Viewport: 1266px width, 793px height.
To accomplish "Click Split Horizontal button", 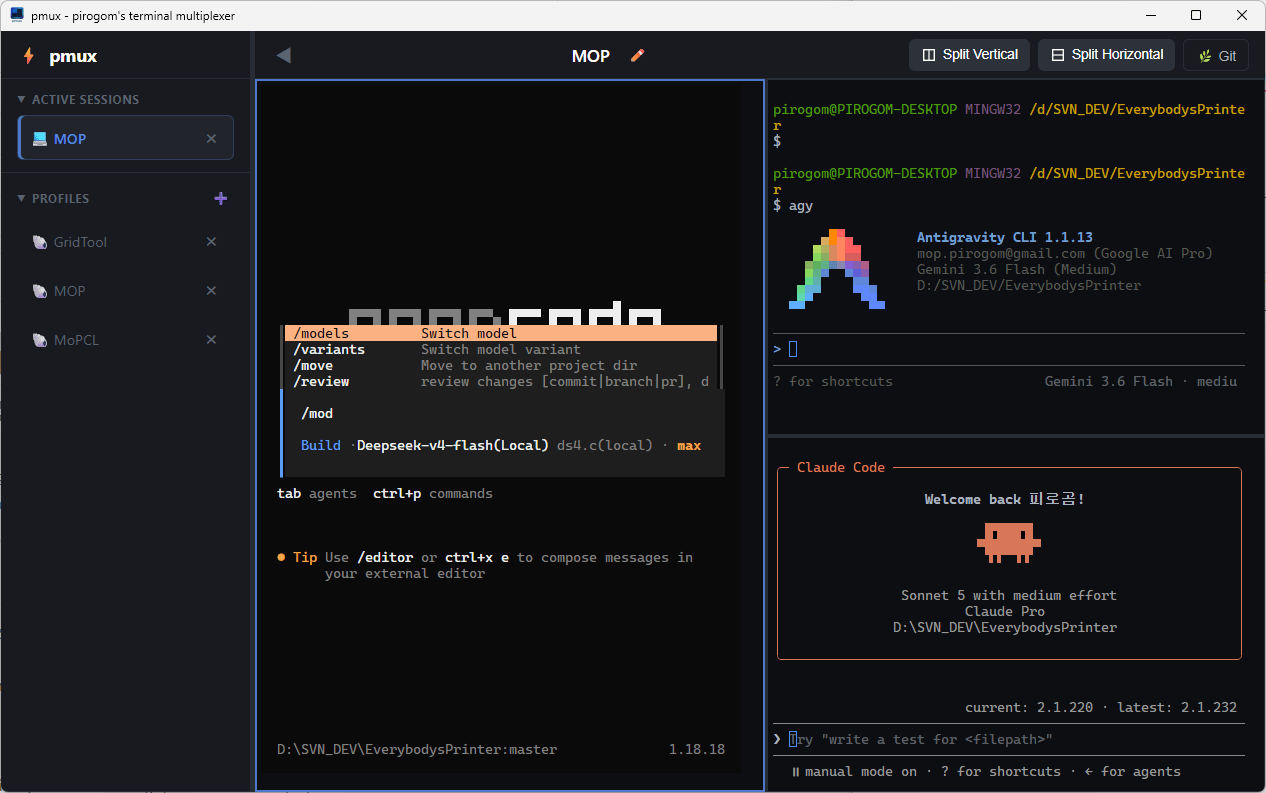I will coord(1107,55).
